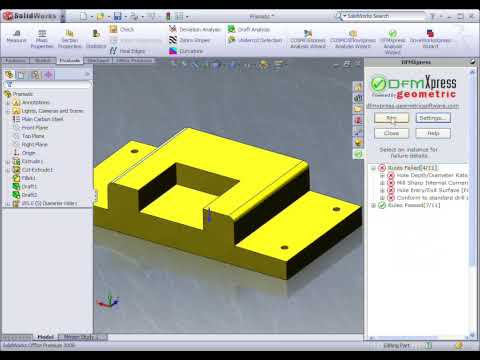The height and width of the screenshot is (360, 480).
Task: Select Front Plane in feature tree
Action: click(30, 128)
